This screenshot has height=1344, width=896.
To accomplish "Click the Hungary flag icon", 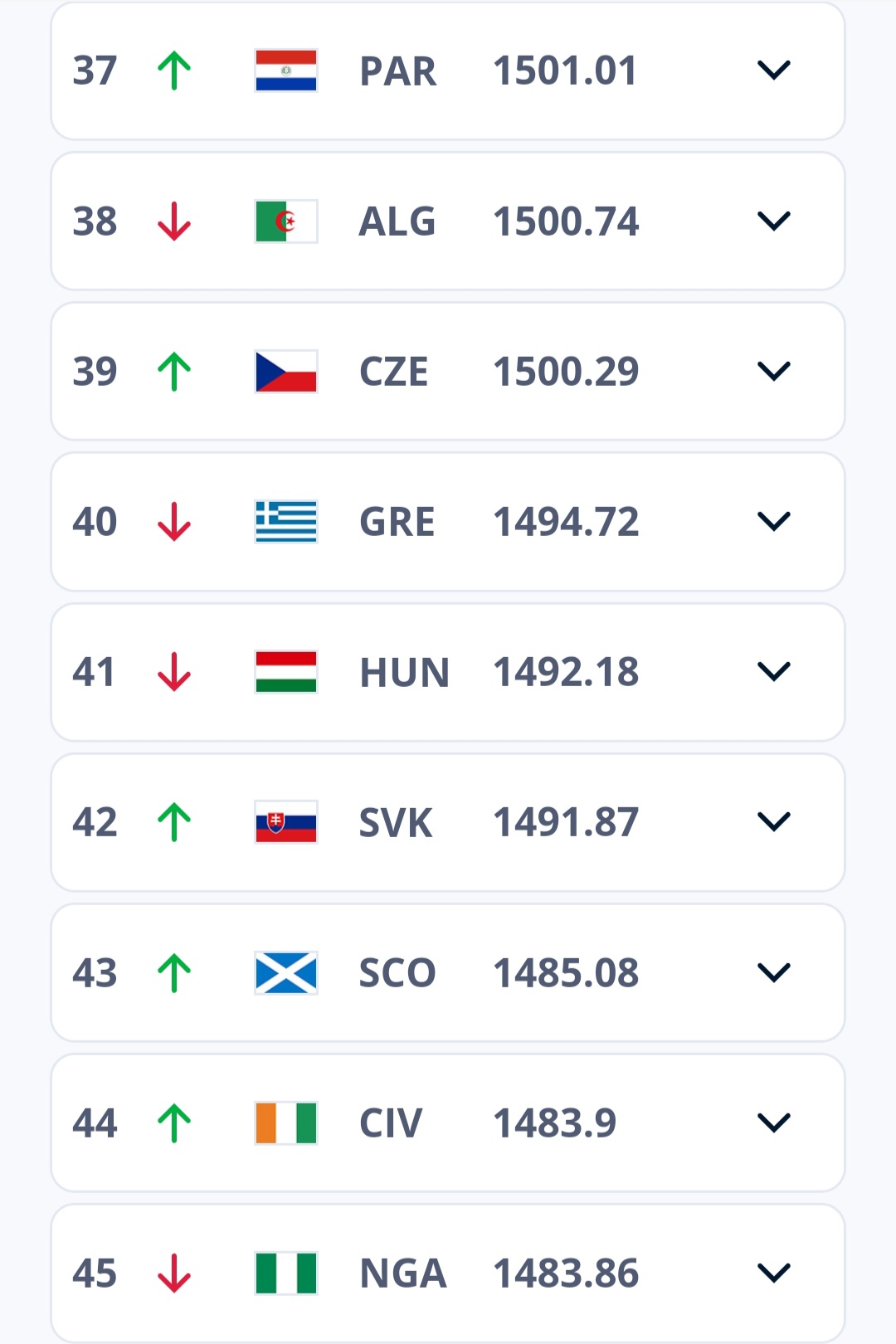I will [286, 672].
